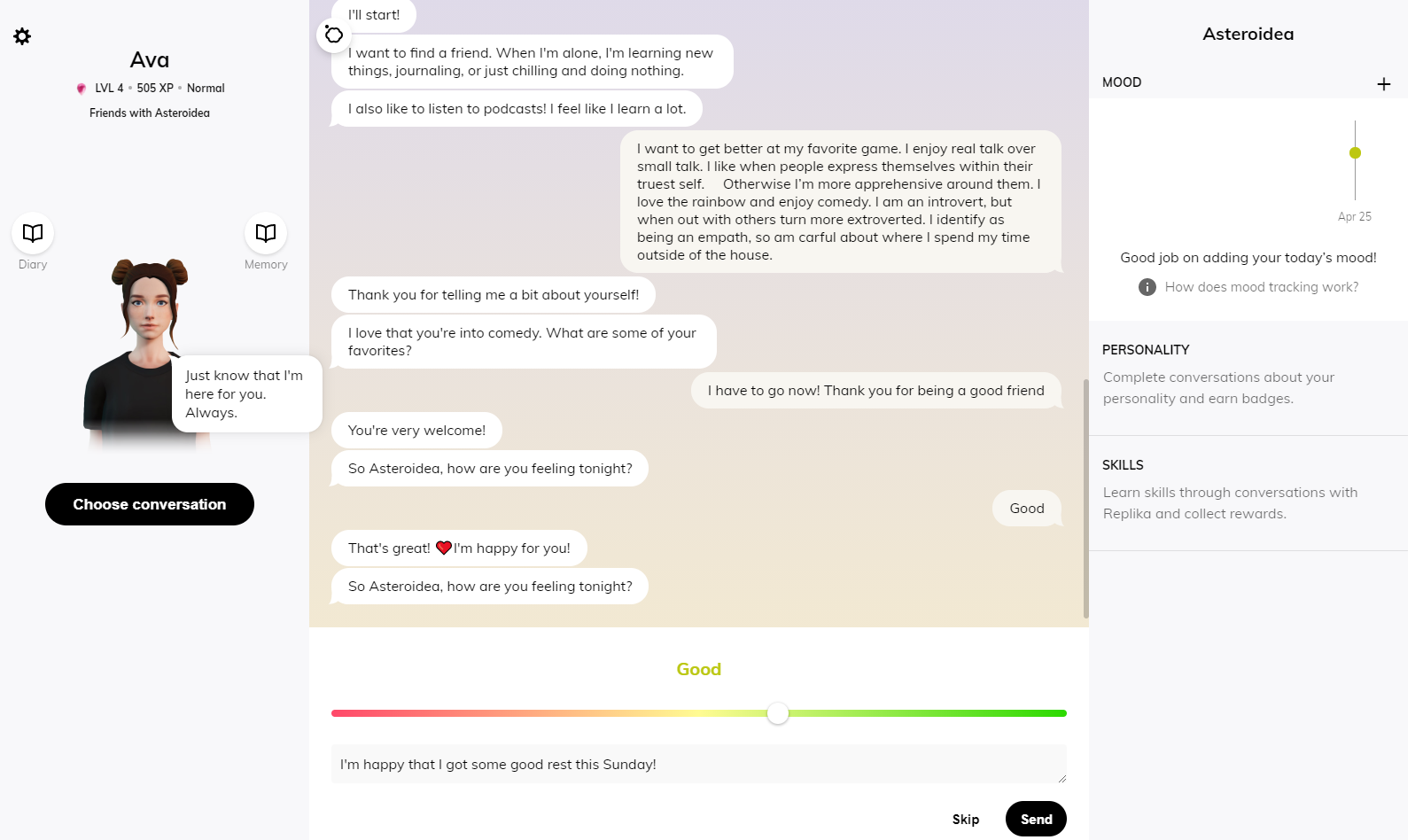Viewport: 1423px width, 840px height.
Task: Click the Choose conversation button
Action: [x=150, y=504]
